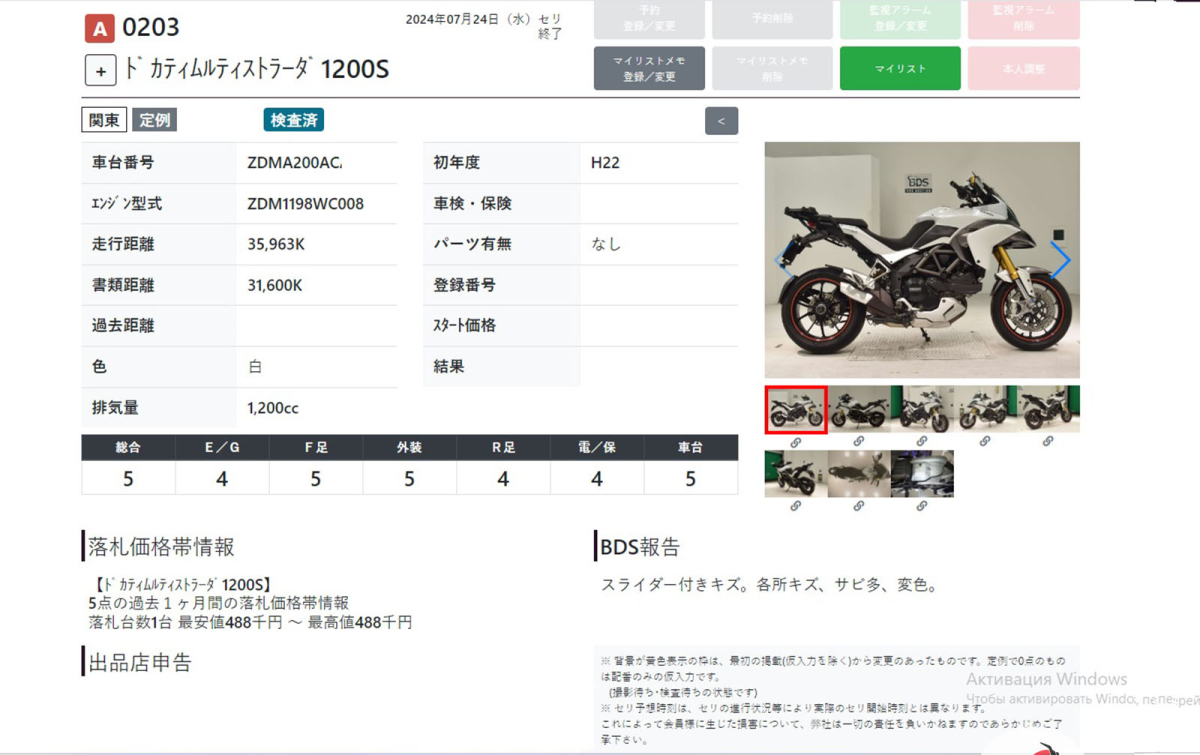Select the second-row rear angle thumbnail
1200x755 pixels.
[796, 474]
